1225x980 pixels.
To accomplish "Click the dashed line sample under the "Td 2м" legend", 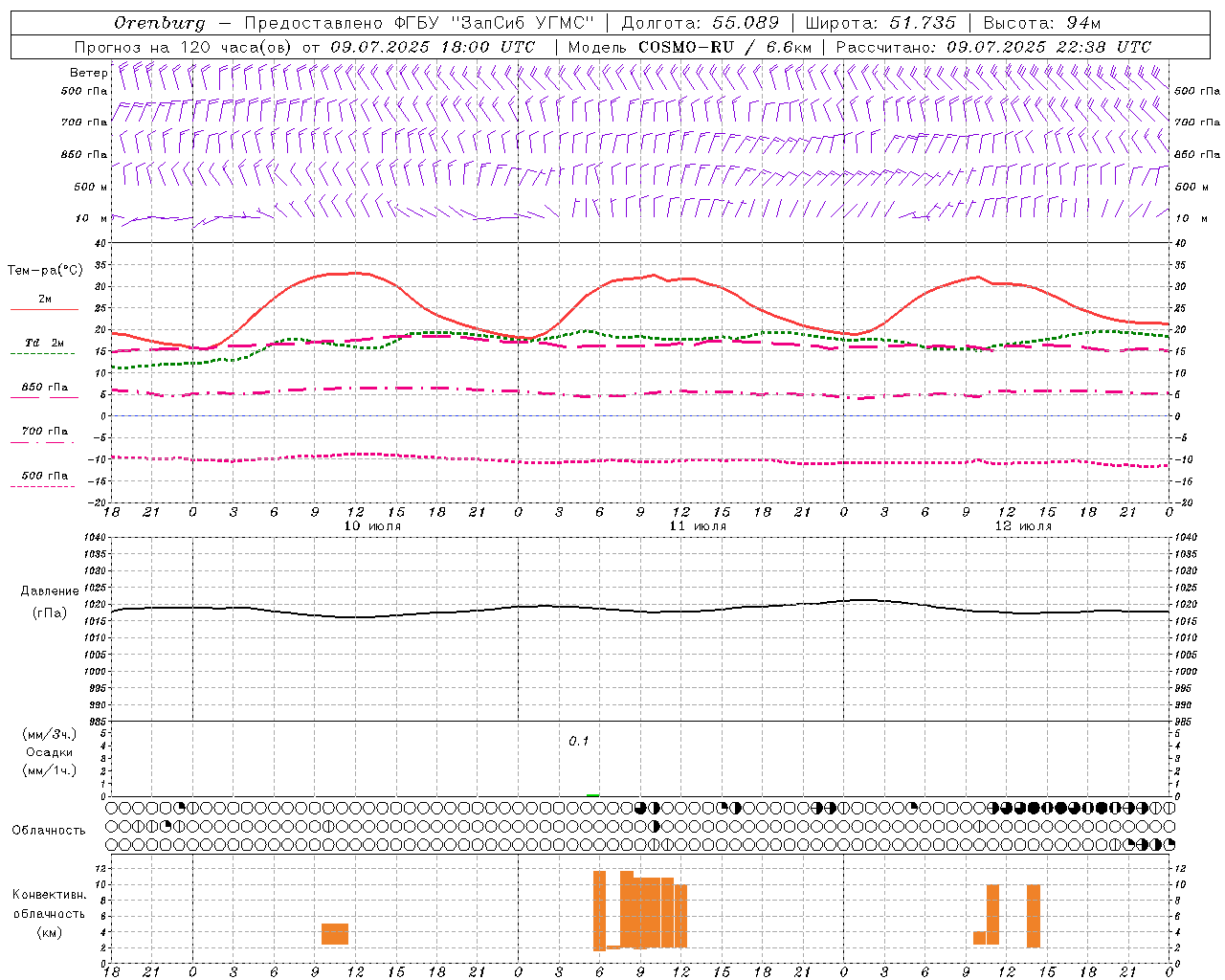I will click(42, 354).
